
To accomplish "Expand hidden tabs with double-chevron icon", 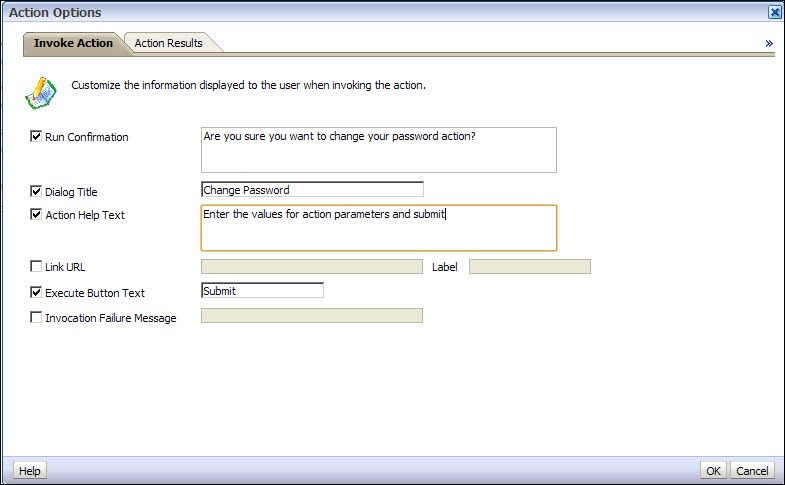I will pos(769,44).
